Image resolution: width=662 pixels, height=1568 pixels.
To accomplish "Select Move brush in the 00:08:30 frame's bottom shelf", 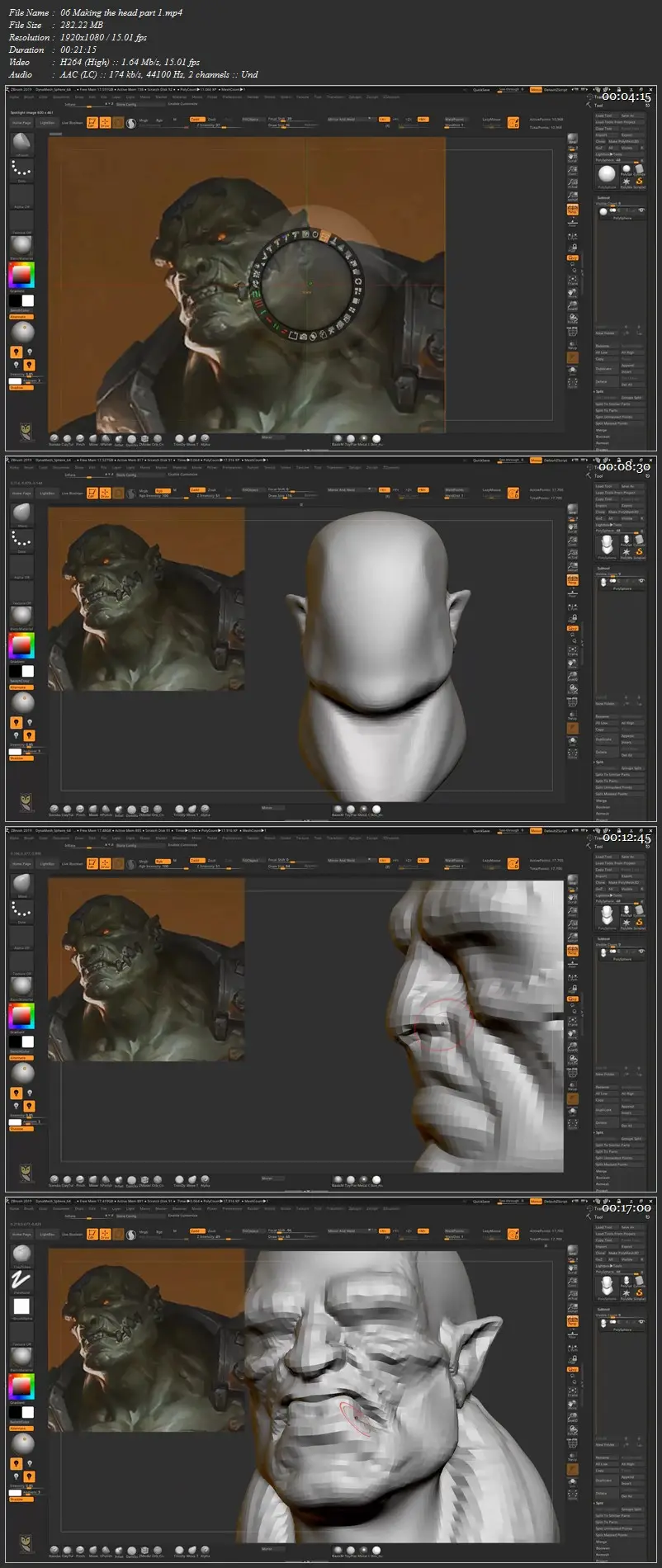I will 93,809.
